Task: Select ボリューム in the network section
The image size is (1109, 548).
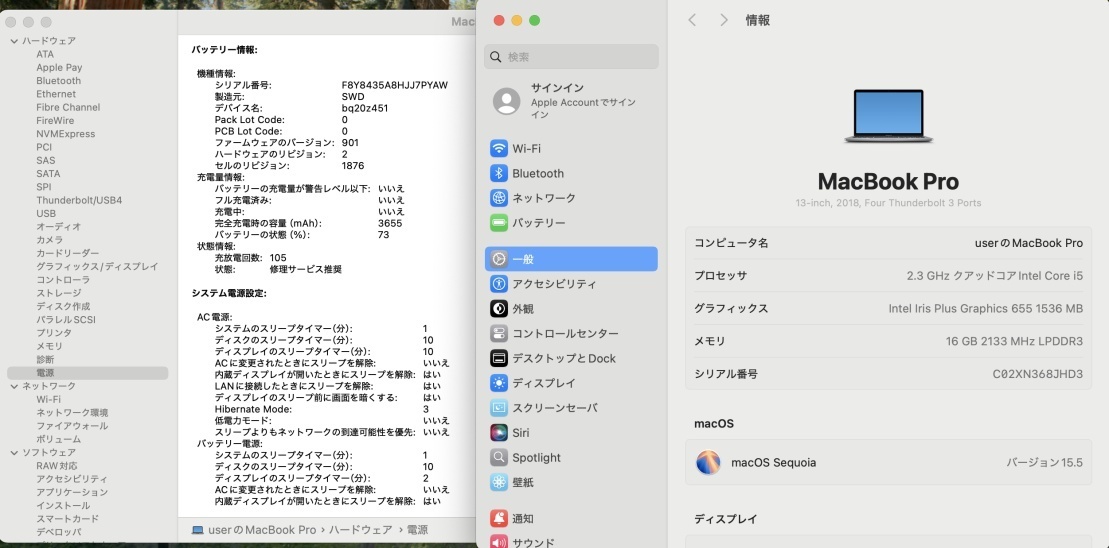Action: pyautogui.click(x=59, y=439)
